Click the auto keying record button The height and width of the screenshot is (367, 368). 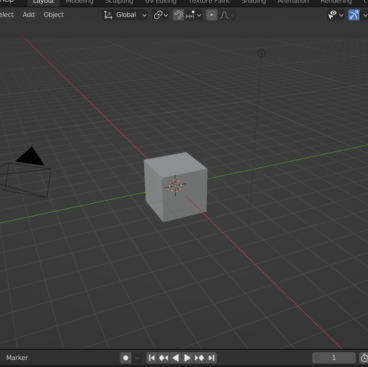(x=126, y=358)
